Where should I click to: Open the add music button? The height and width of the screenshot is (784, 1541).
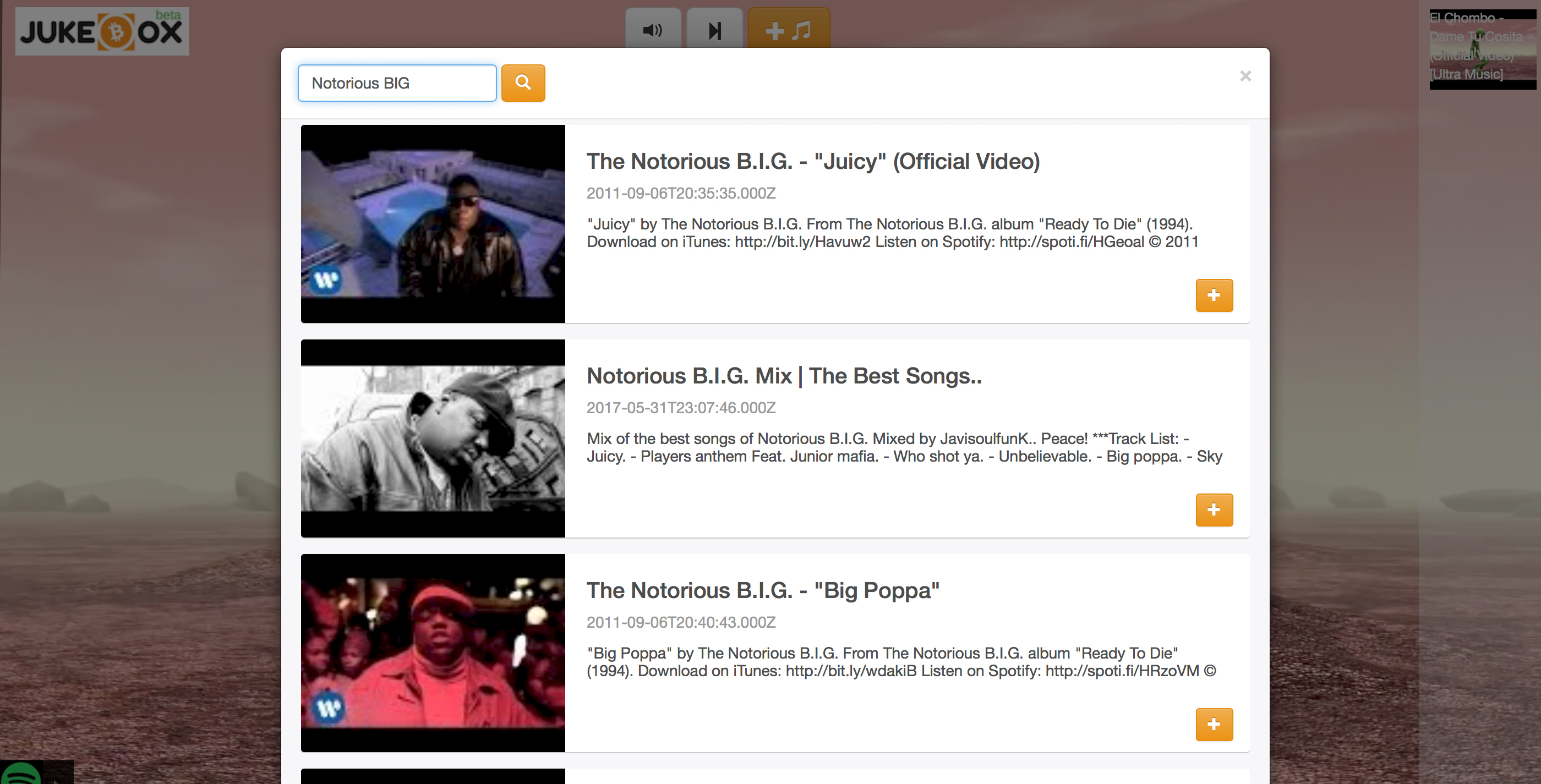click(789, 29)
